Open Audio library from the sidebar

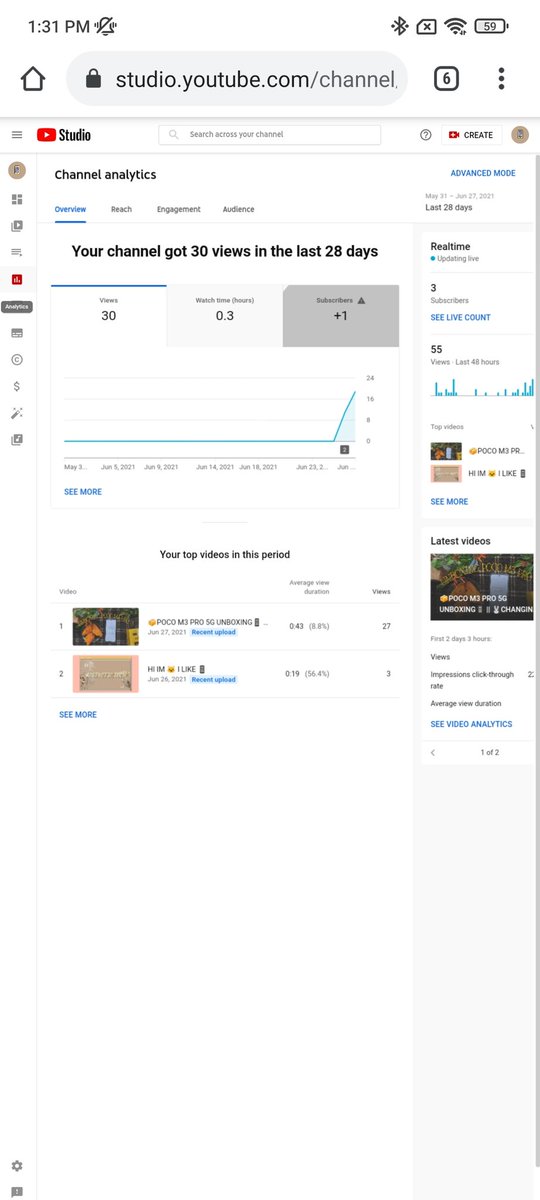coord(17,439)
